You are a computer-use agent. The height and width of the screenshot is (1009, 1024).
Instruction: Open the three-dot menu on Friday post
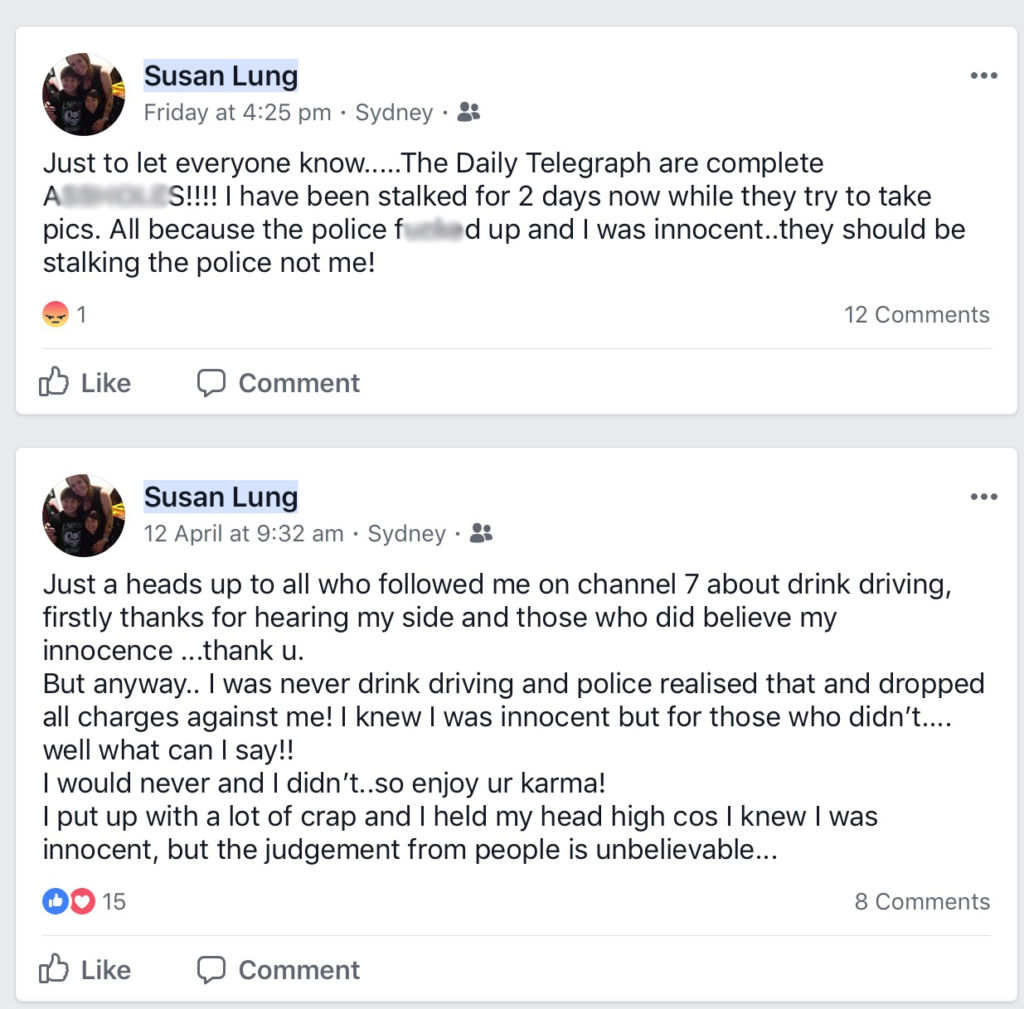pos(984,76)
